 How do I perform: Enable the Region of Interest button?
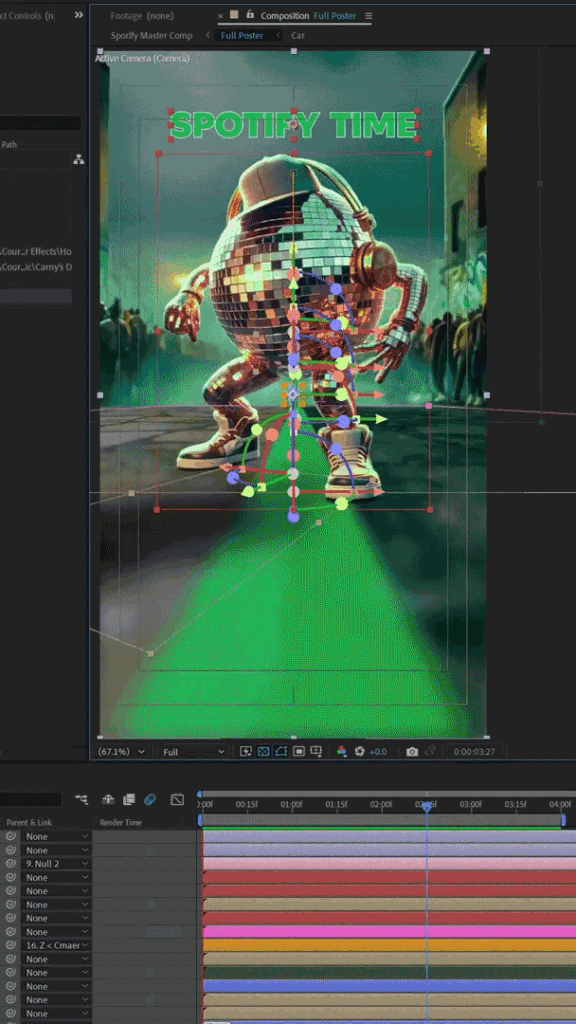(x=298, y=752)
